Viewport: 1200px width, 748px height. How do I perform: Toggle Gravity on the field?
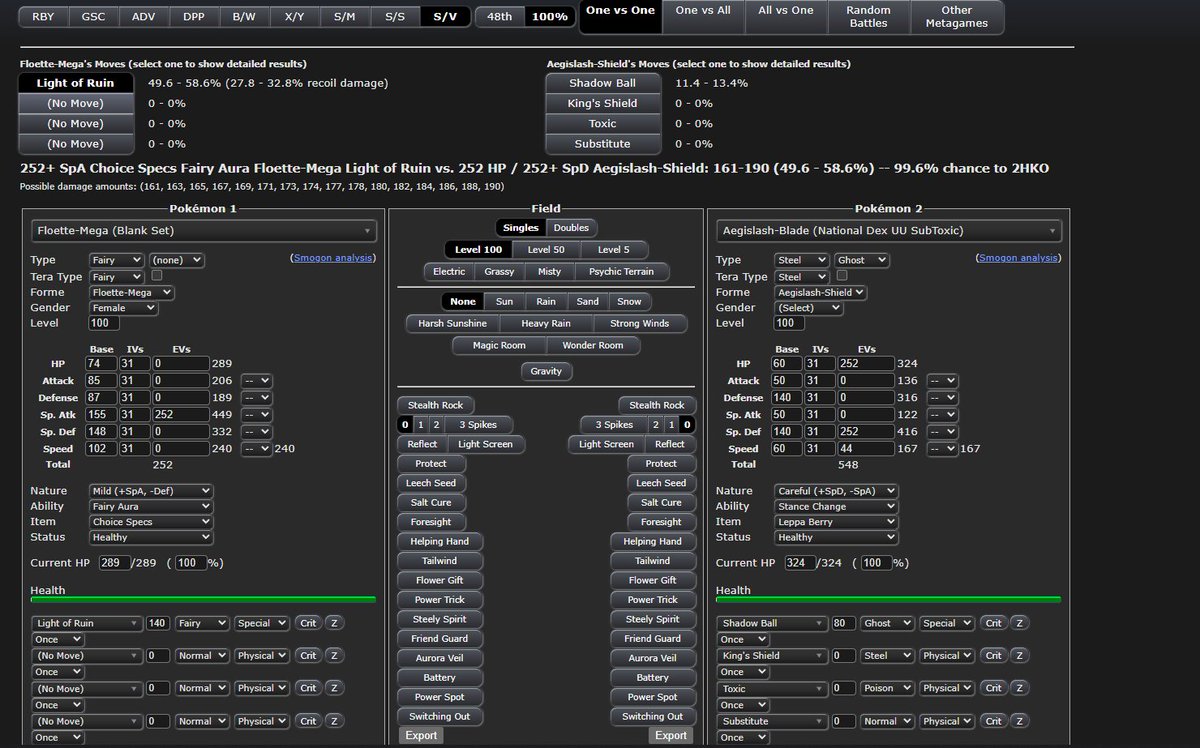coord(546,371)
